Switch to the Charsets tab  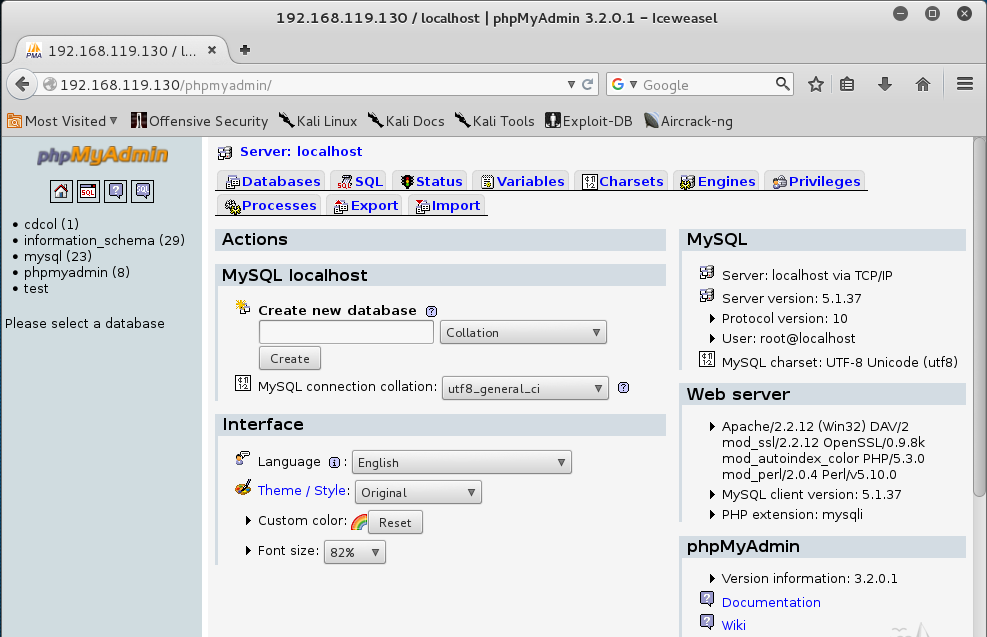click(x=623, y=182)
